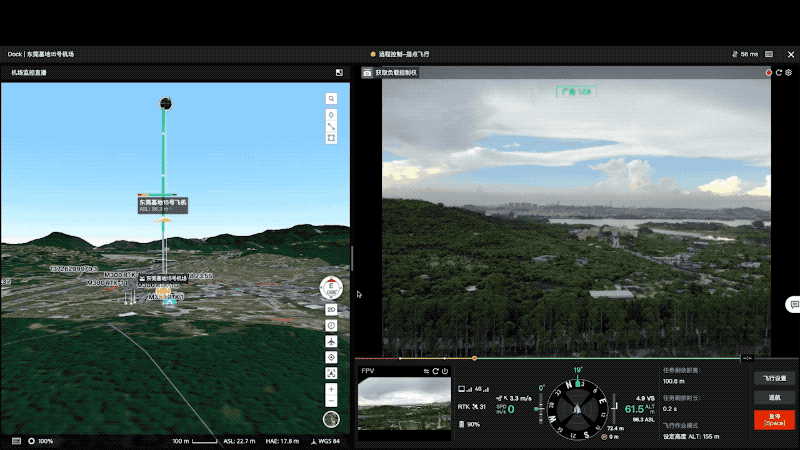Click the circular info icon below 2D
This screenshot has width=800, height=450.
pos(331,326)
